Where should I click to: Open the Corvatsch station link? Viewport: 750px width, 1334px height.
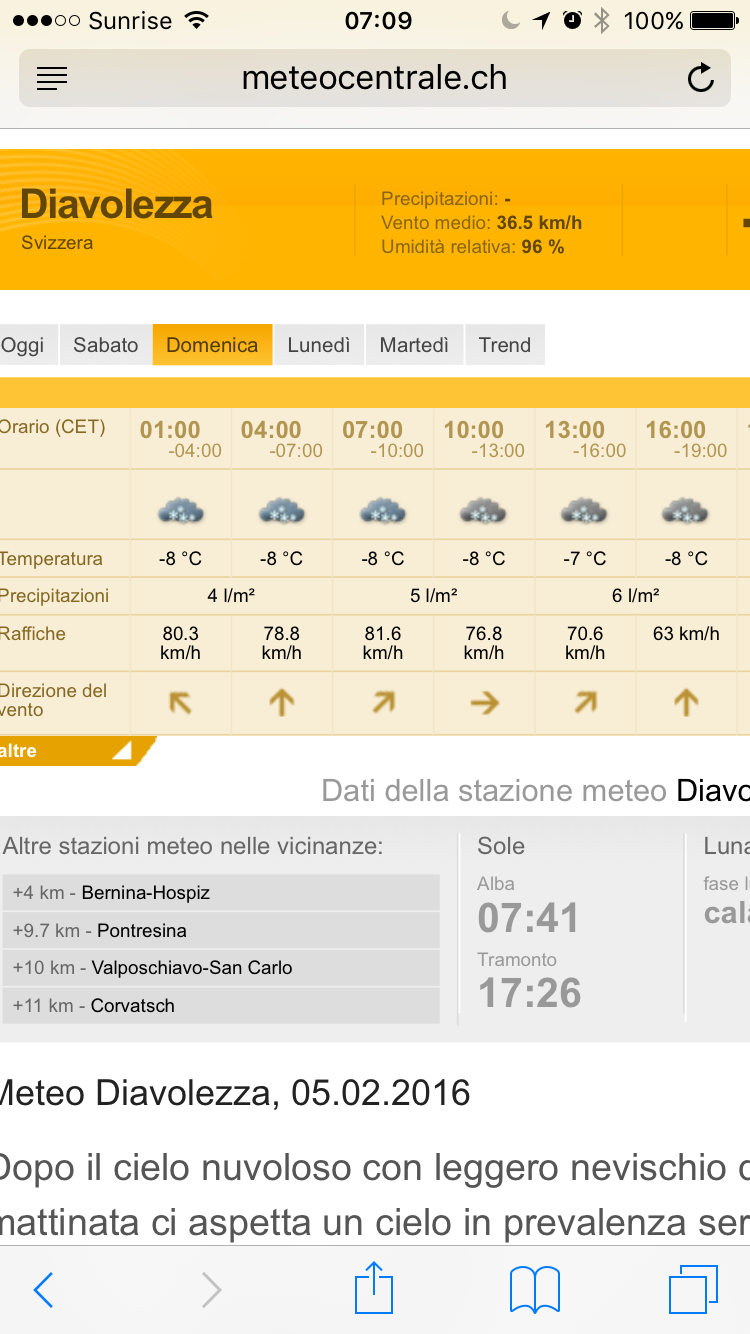pyautogui.click(x=132, y=1006)
